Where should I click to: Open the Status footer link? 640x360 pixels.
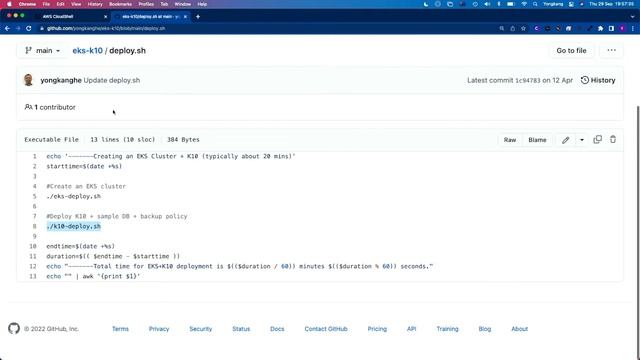pos(241,329)
